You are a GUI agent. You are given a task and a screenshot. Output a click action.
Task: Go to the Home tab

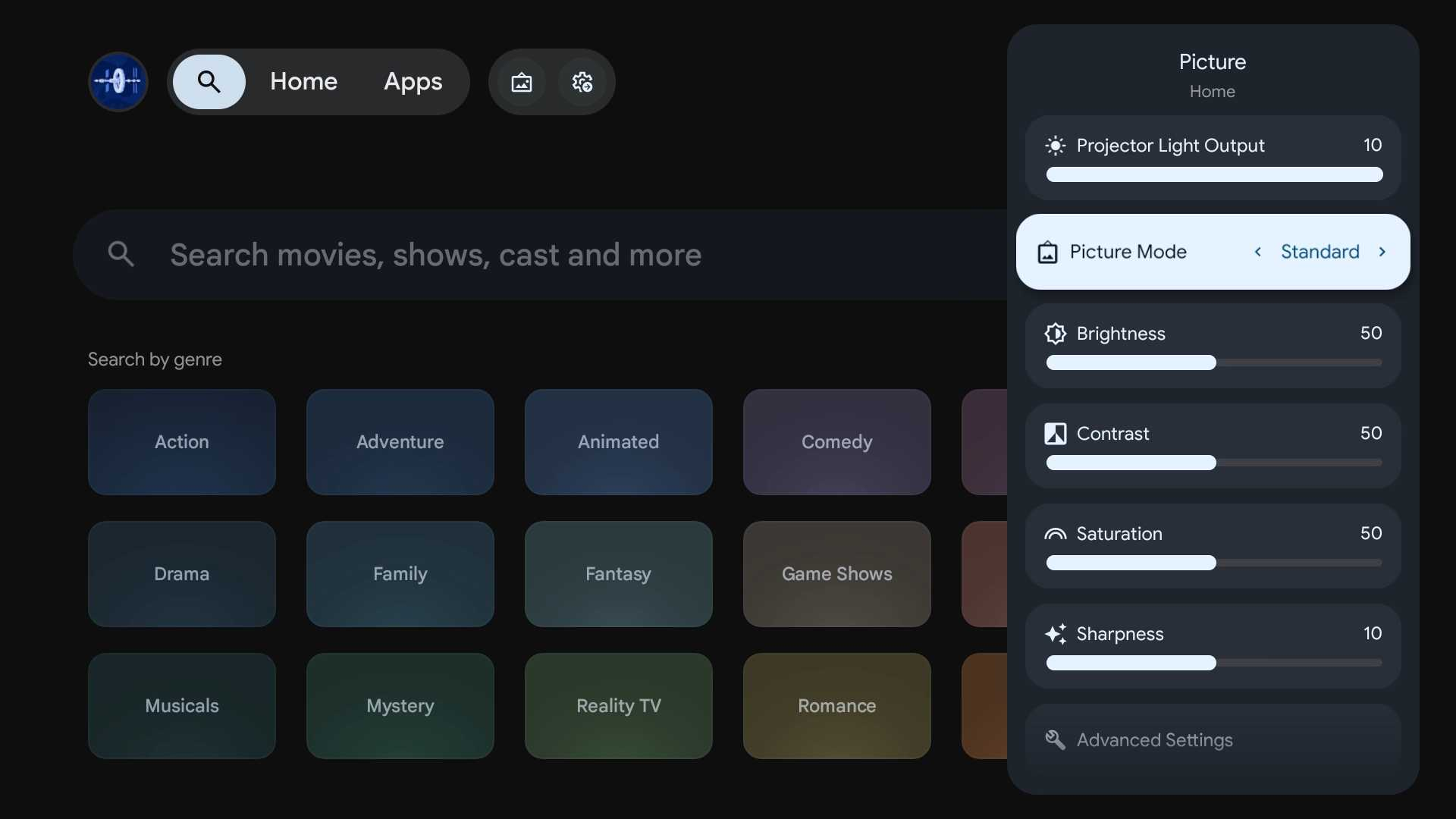point(303,82)
